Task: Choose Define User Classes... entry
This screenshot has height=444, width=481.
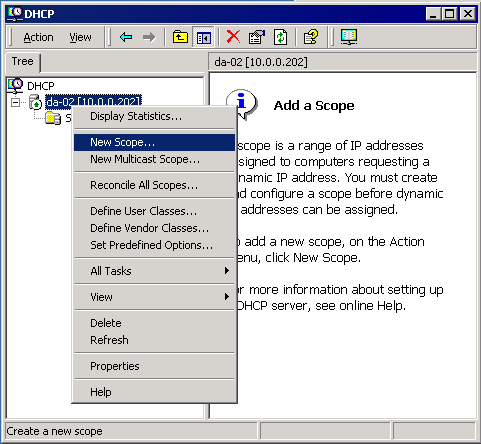Action: [154, 211]
